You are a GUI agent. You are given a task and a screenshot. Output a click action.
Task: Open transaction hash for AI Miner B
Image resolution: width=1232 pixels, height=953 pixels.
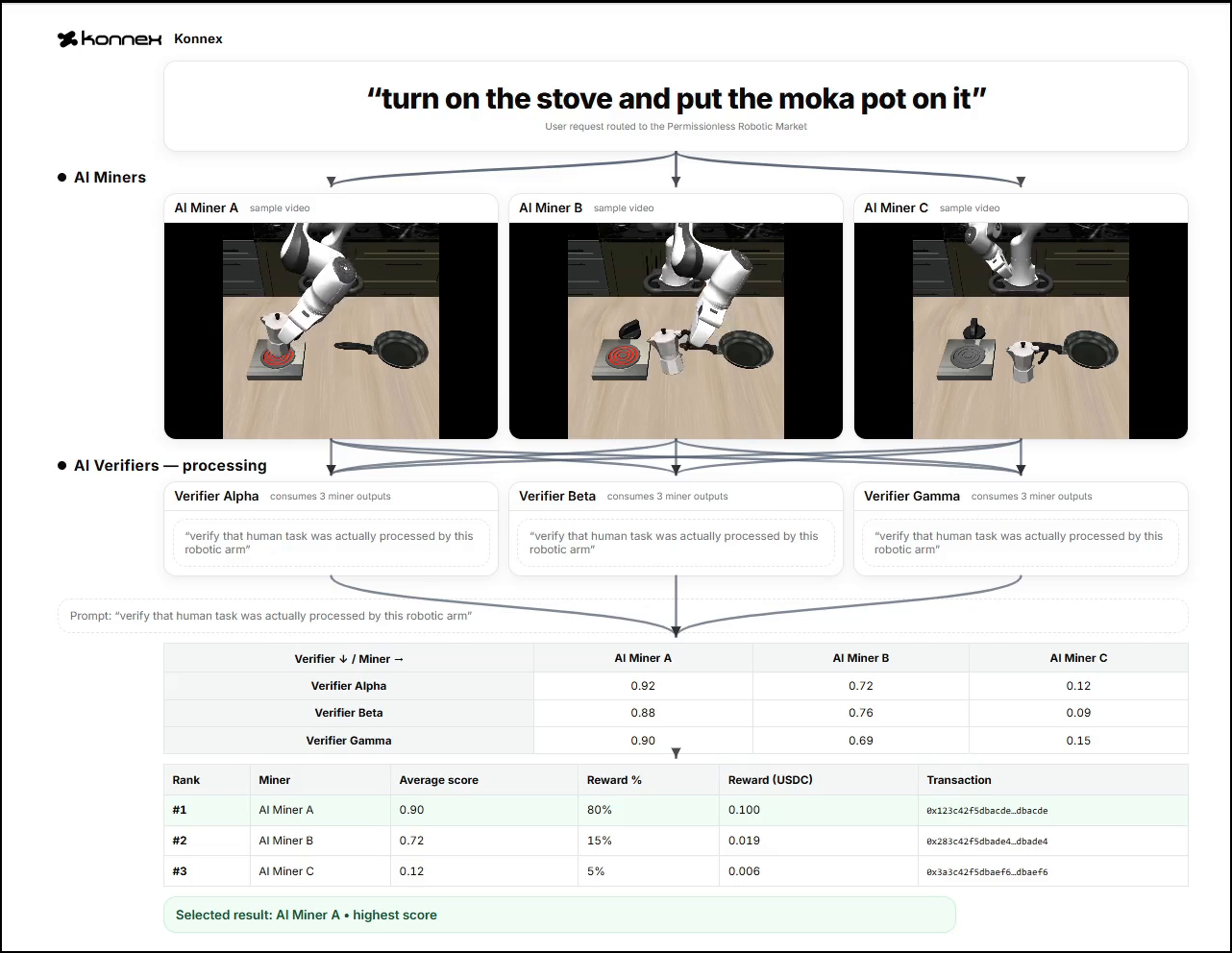987,842
